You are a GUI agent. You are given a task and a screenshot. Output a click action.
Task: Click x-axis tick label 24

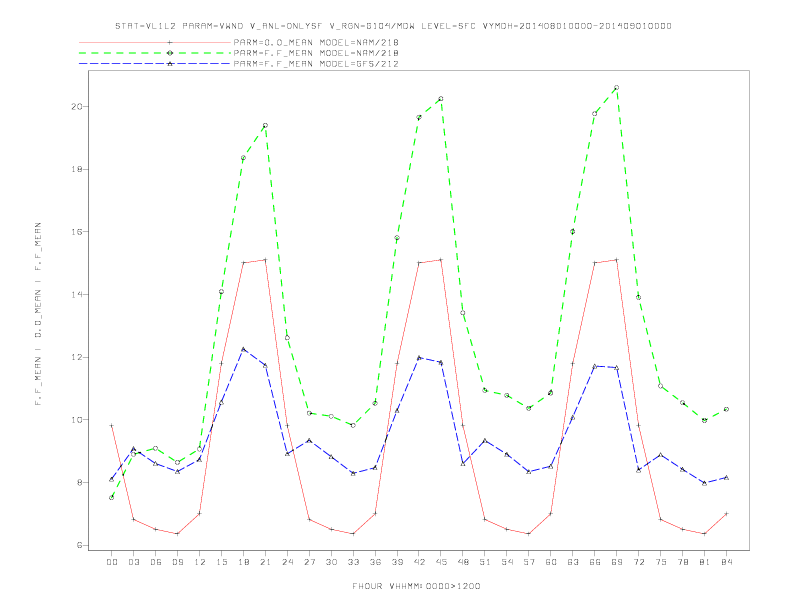[x=287, y=562]
